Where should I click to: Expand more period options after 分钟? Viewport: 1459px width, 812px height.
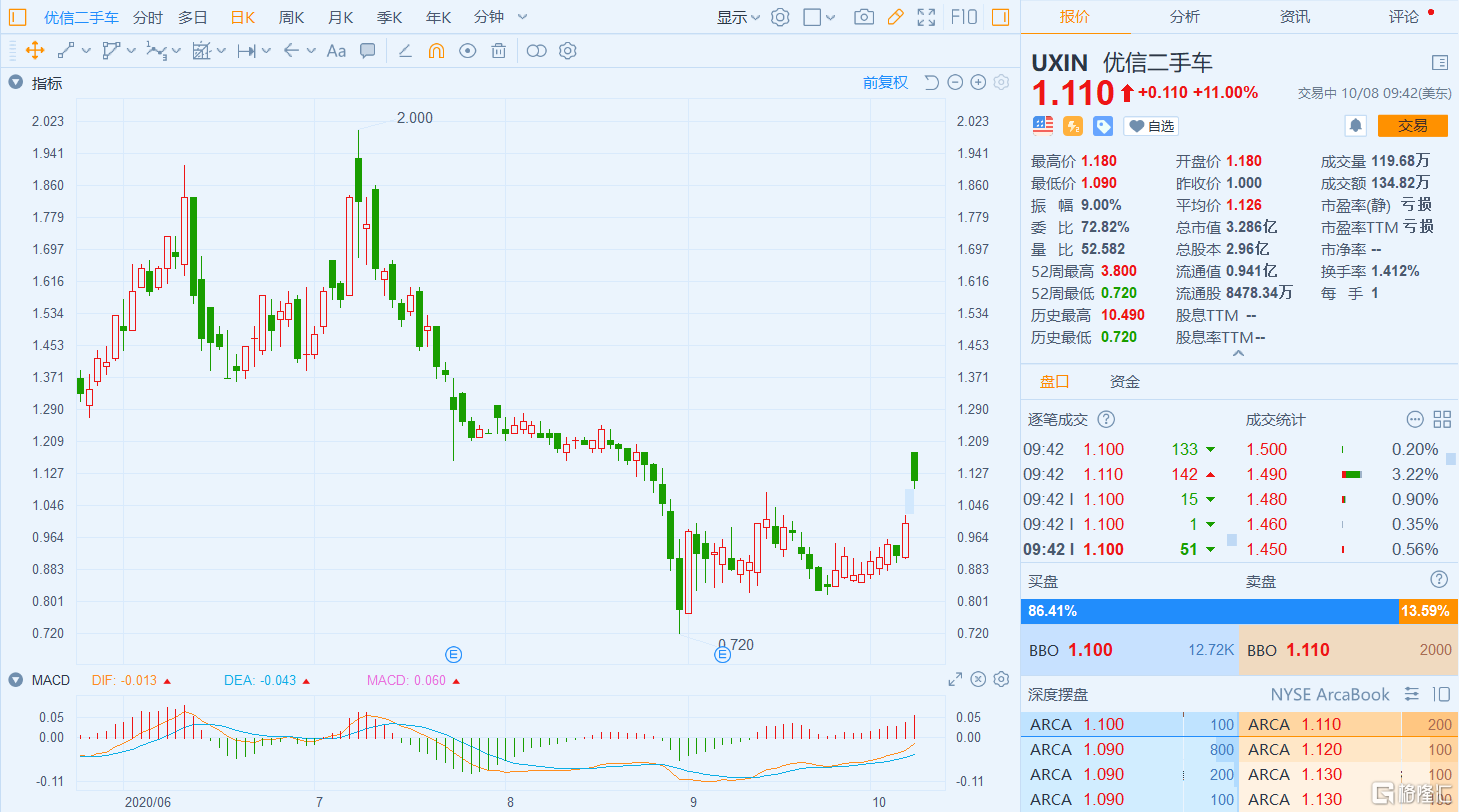click(523, 18)
